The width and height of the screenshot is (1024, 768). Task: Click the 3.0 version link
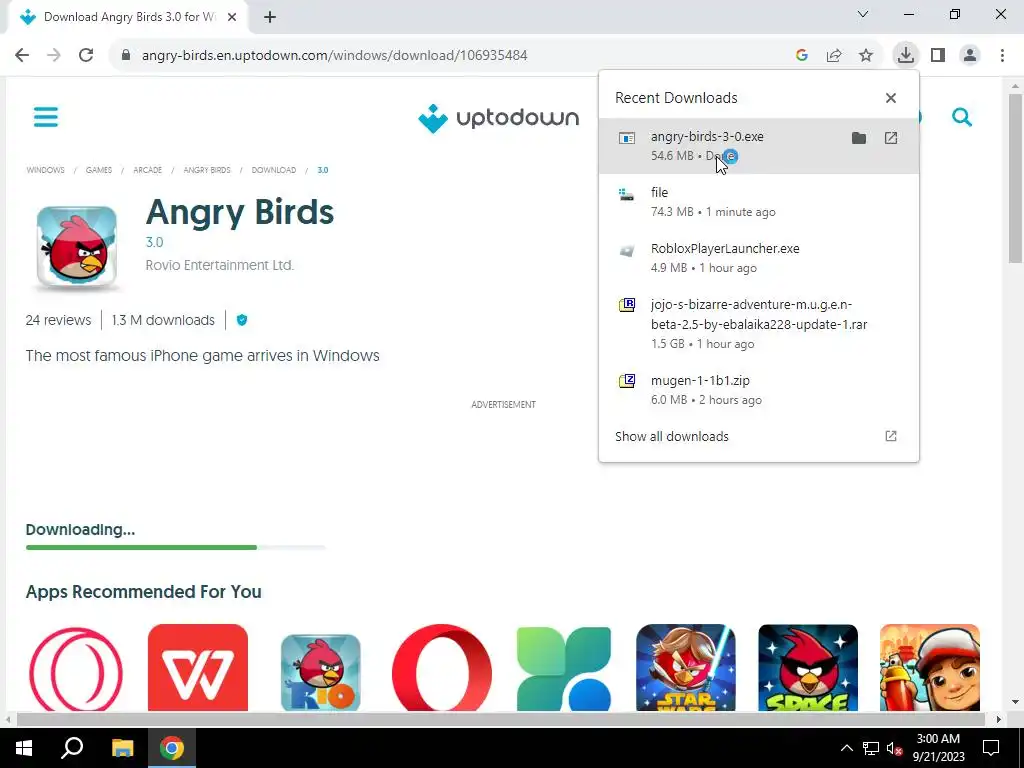click(x=154, y=242)
